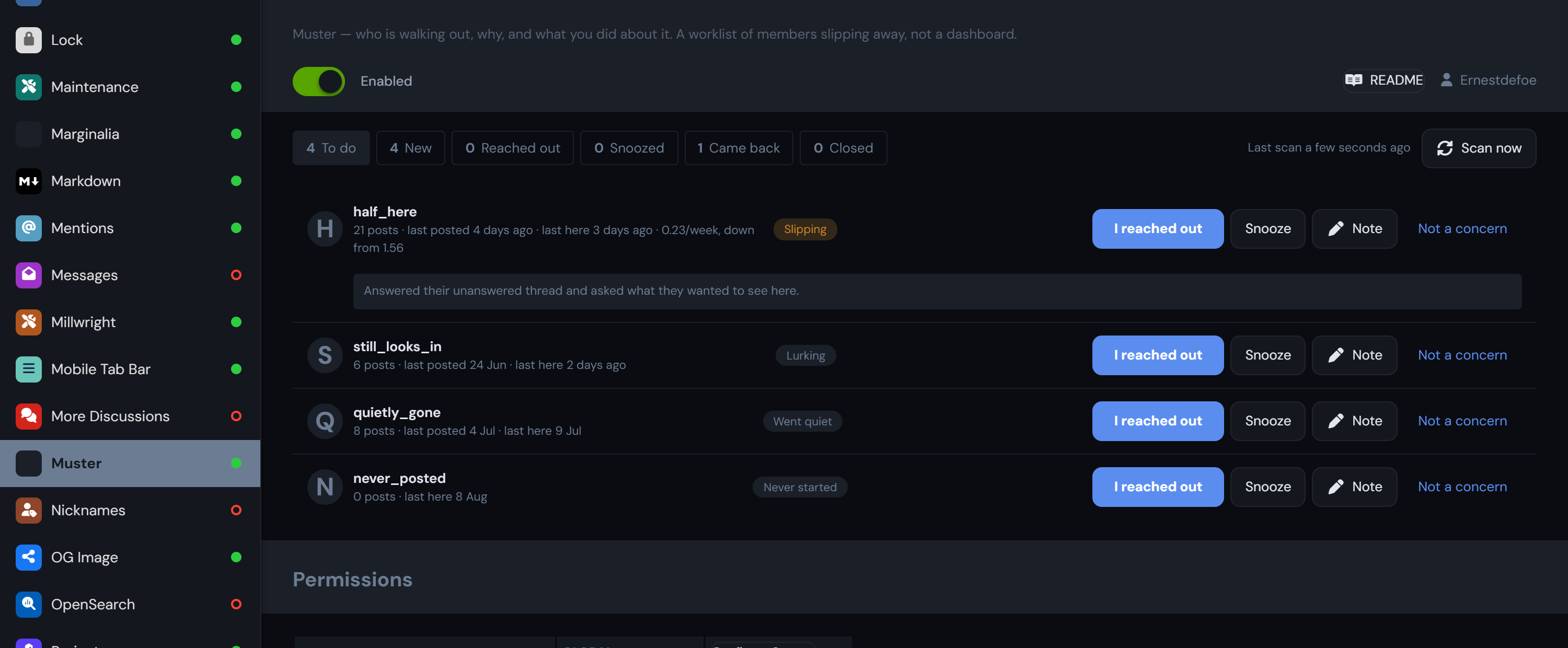The width and height of the screenshot is (1568, 648).
Task: Click the Slipping status badge
Action: [x=805, y=229]
